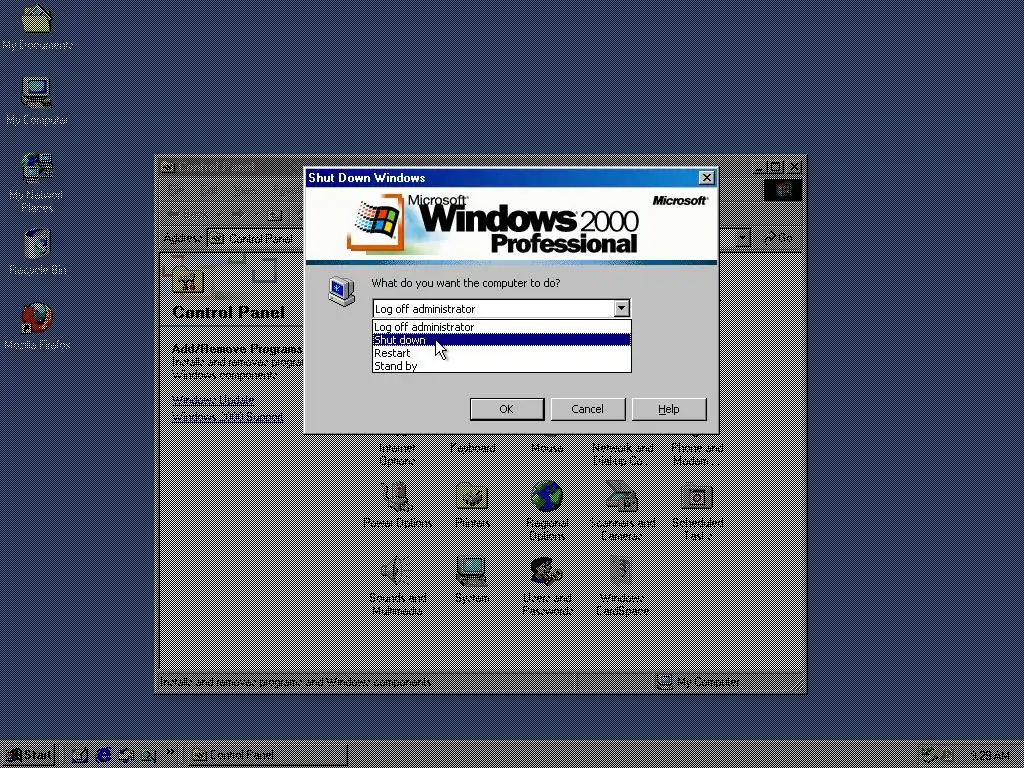Click Show Desktop quick launch icon
Image resolution: width=1024 pixels, height=768 pixels.
click(x=80, y=755)
